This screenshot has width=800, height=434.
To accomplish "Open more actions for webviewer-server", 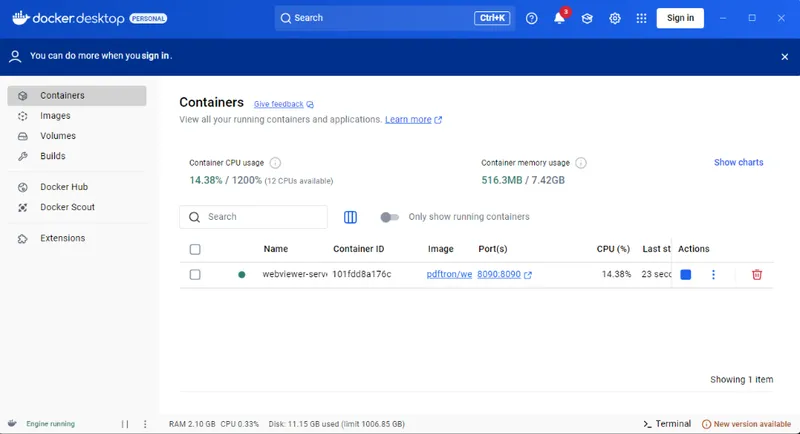I will click(x=713, y=274).
